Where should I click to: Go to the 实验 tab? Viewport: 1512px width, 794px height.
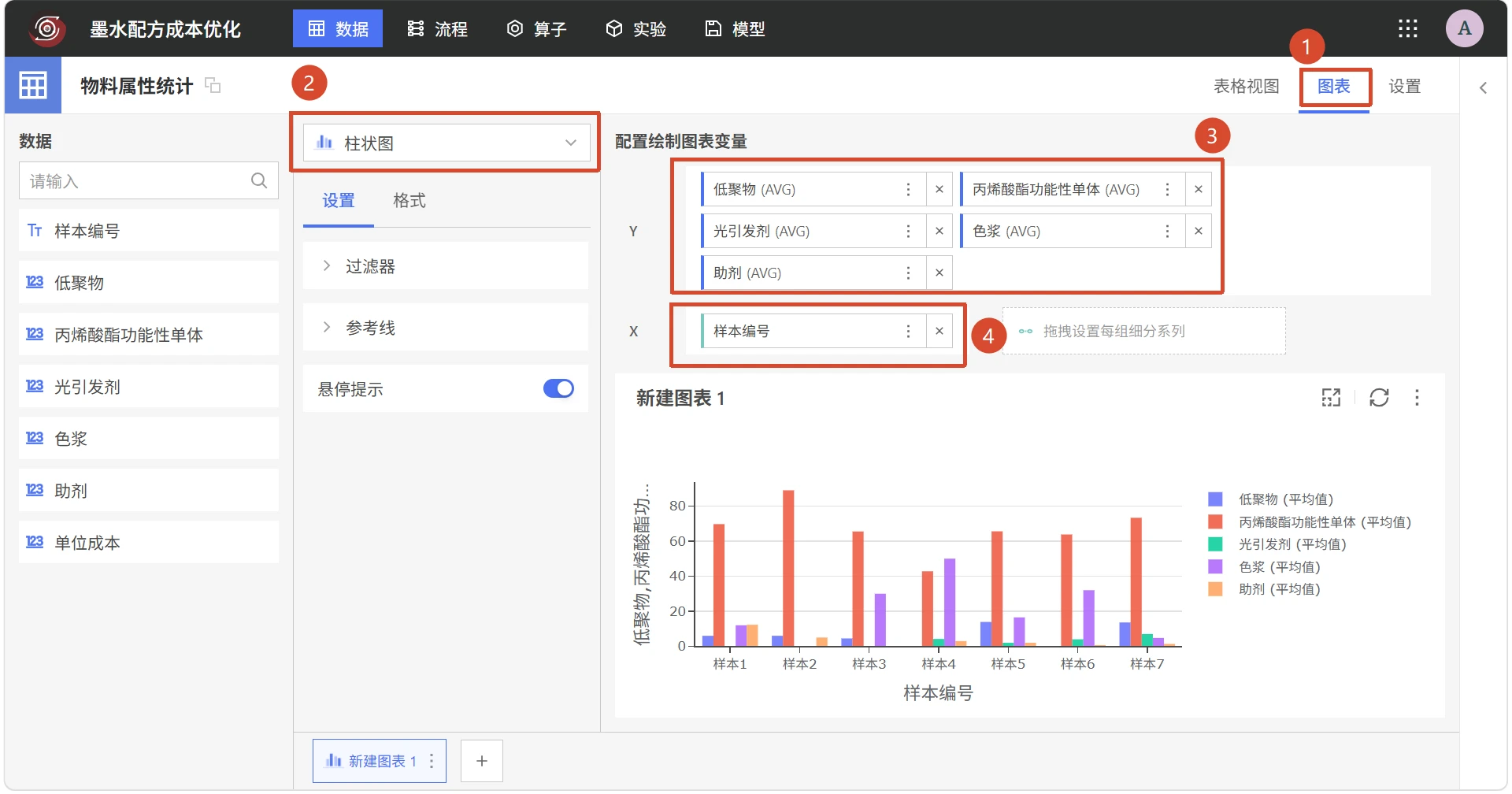636,29
